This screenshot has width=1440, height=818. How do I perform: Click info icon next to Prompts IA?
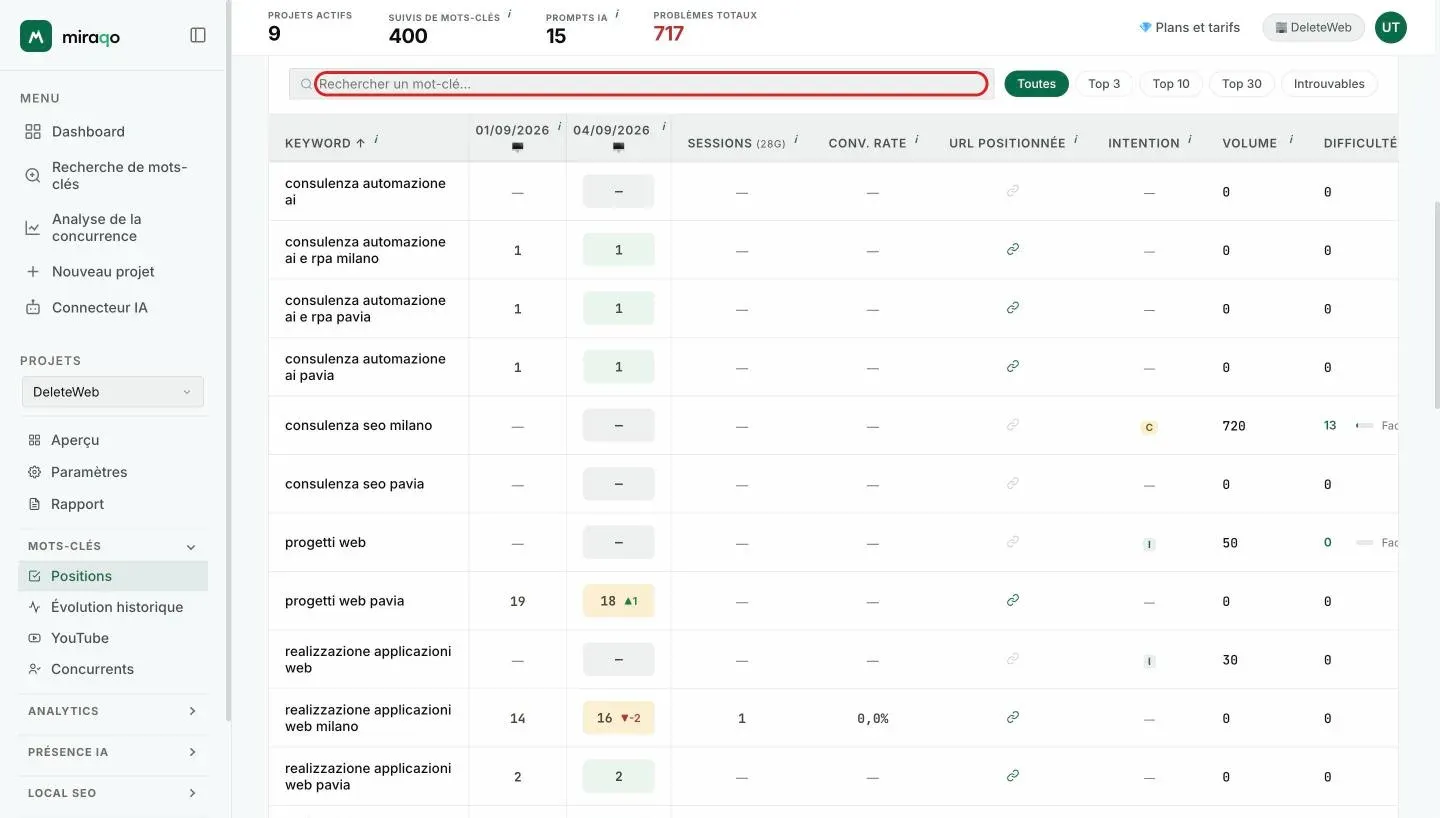(x=617, y=14)
